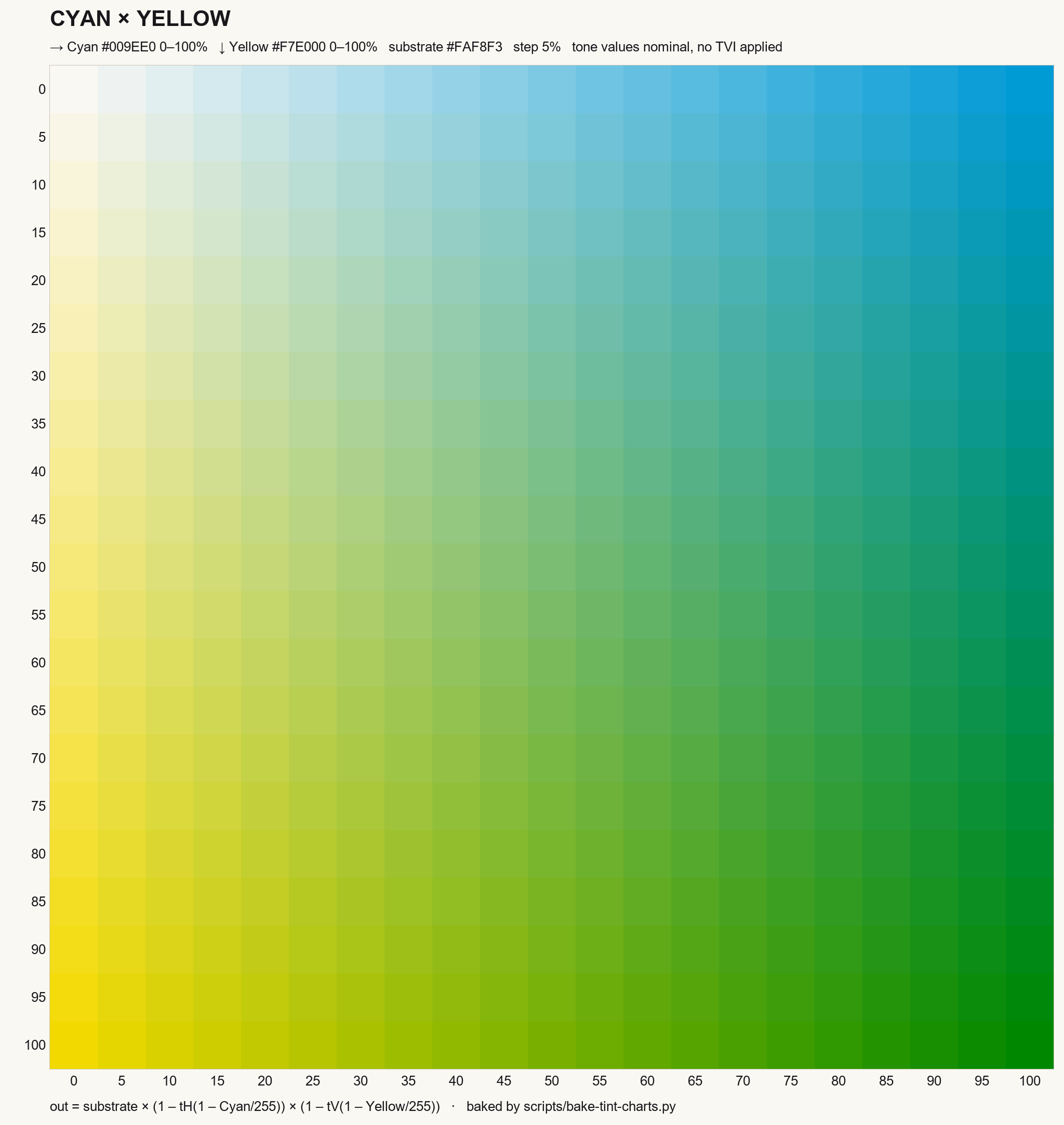
Task: Choose the swatch at cyan 70, yellow 90
Action: (743, 950)
